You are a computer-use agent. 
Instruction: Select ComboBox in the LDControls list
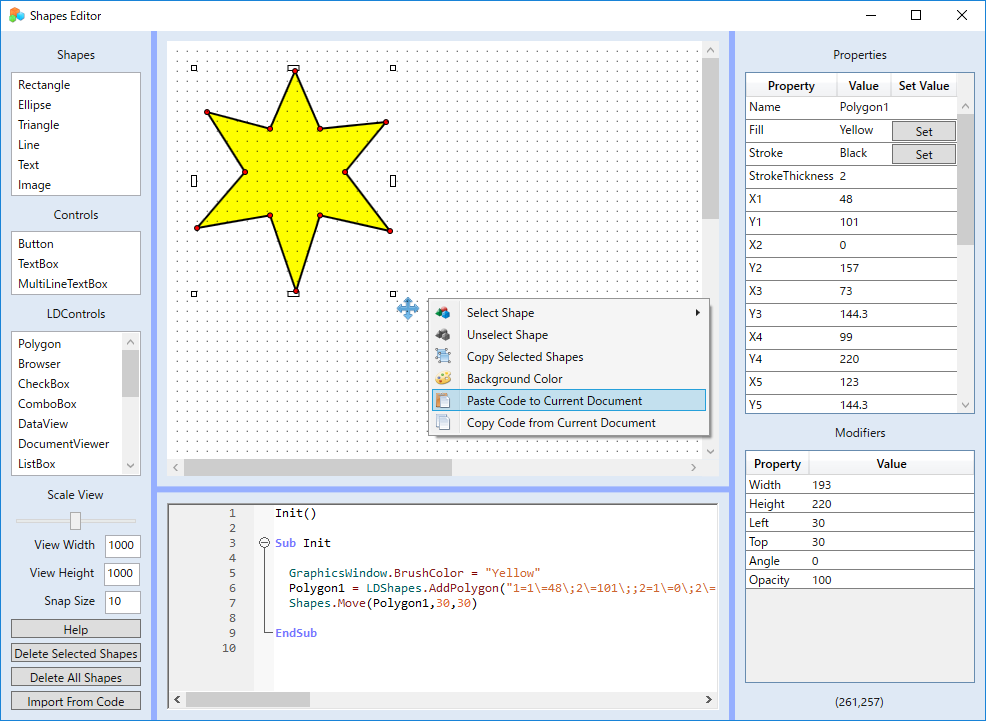click(47, 404)
